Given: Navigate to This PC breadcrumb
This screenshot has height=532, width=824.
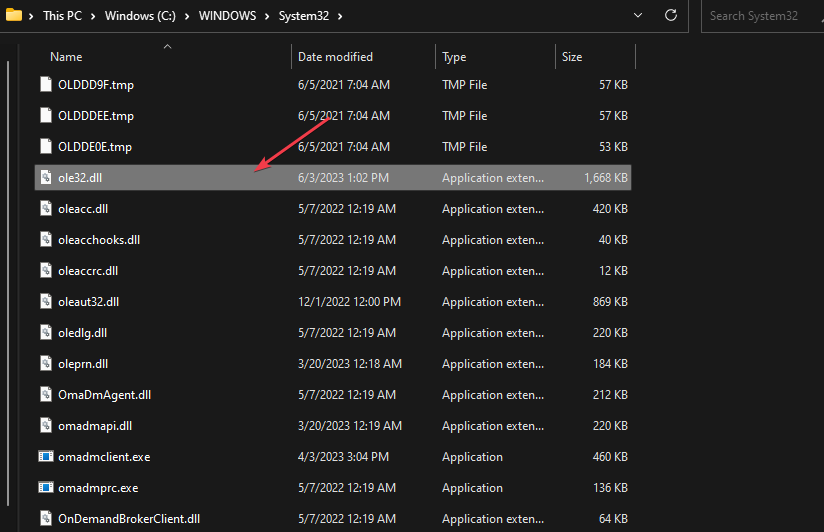Looking at the screenshot, I should click(63, 16).
